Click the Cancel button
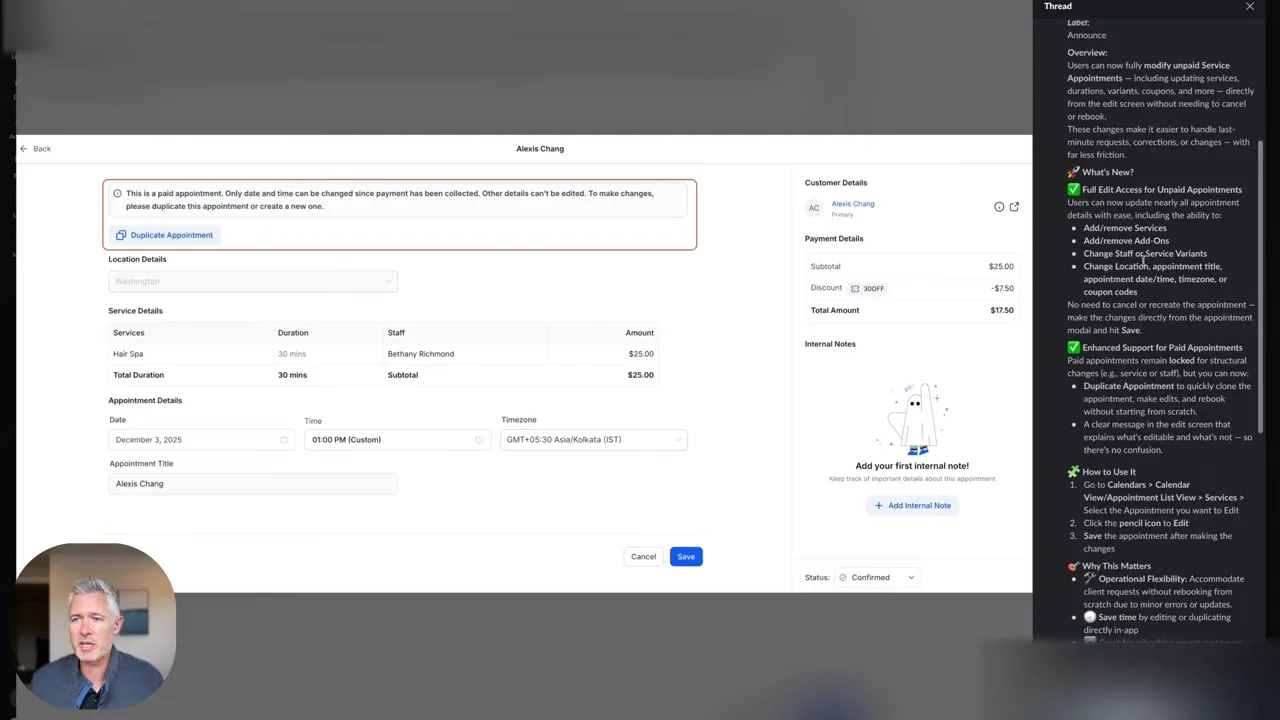The height and width of the screenshot is (720, 1280). pyautogui.click(x=643, y=557)
